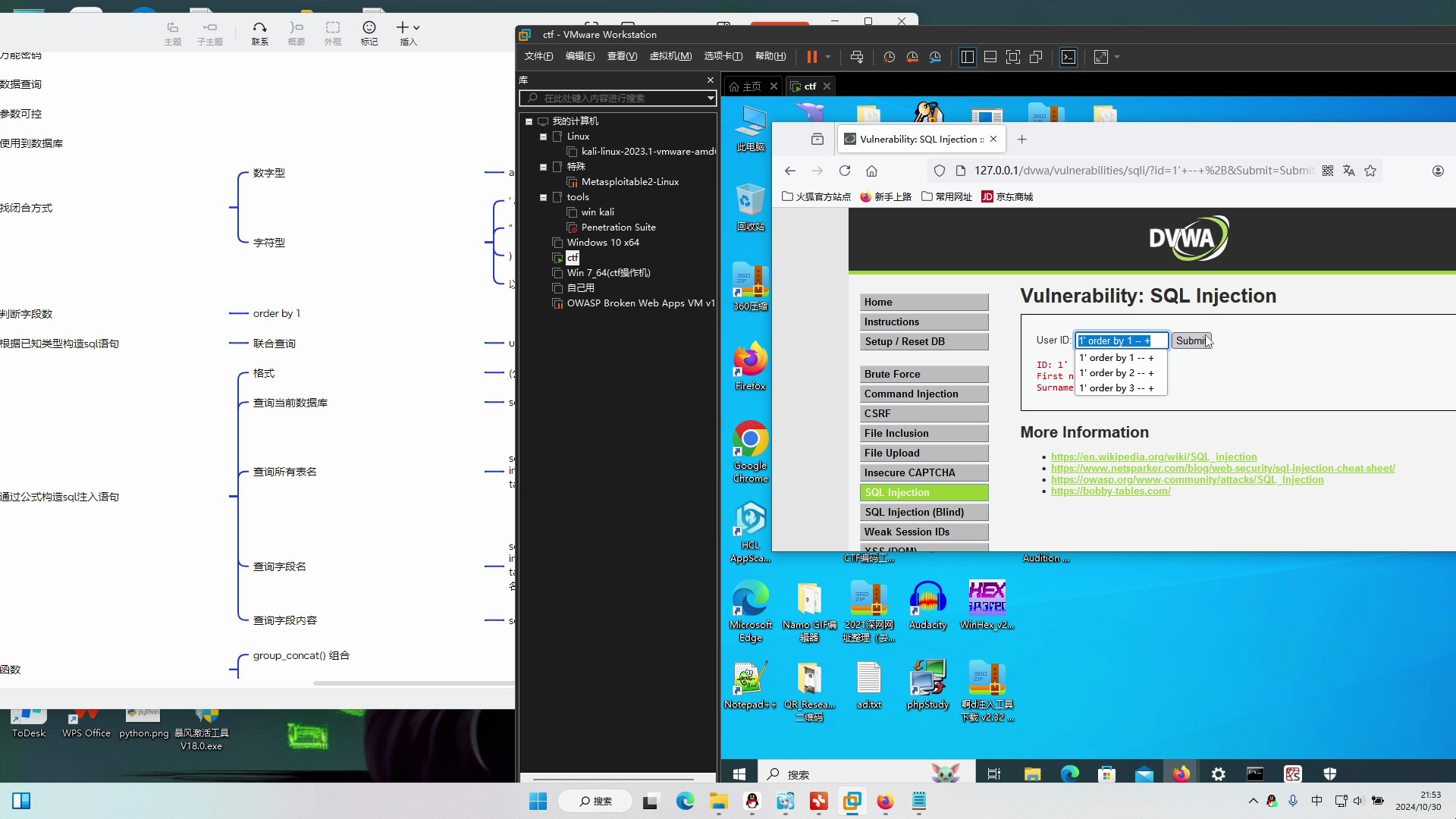Select '1' order by 2 -- + dropdown option

tap(1118, 373)
